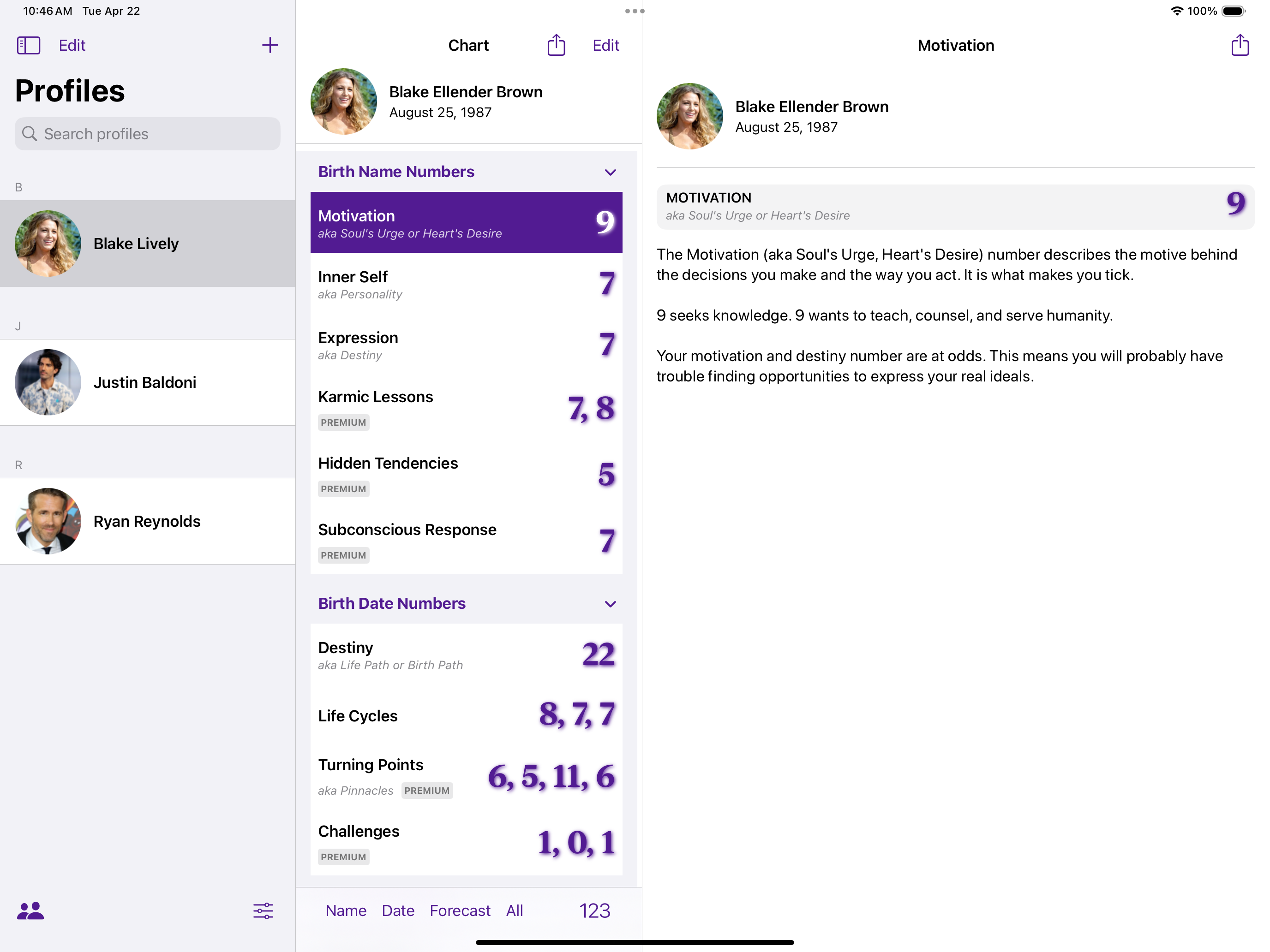Screen dimensions: 1270x952
Task: Select the Justin Baldoni profile
Action: tap(148, 382)
